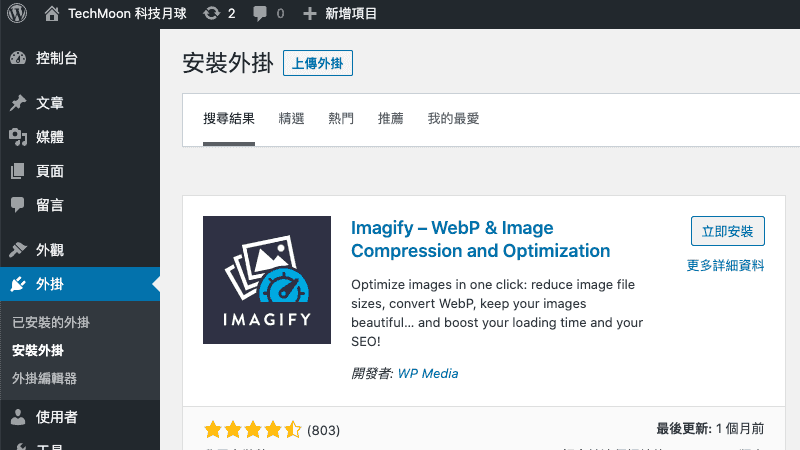The width and height of the screenshot is (800, 450).
Task: Open 留言 comments menu
Action: point(49,205)
